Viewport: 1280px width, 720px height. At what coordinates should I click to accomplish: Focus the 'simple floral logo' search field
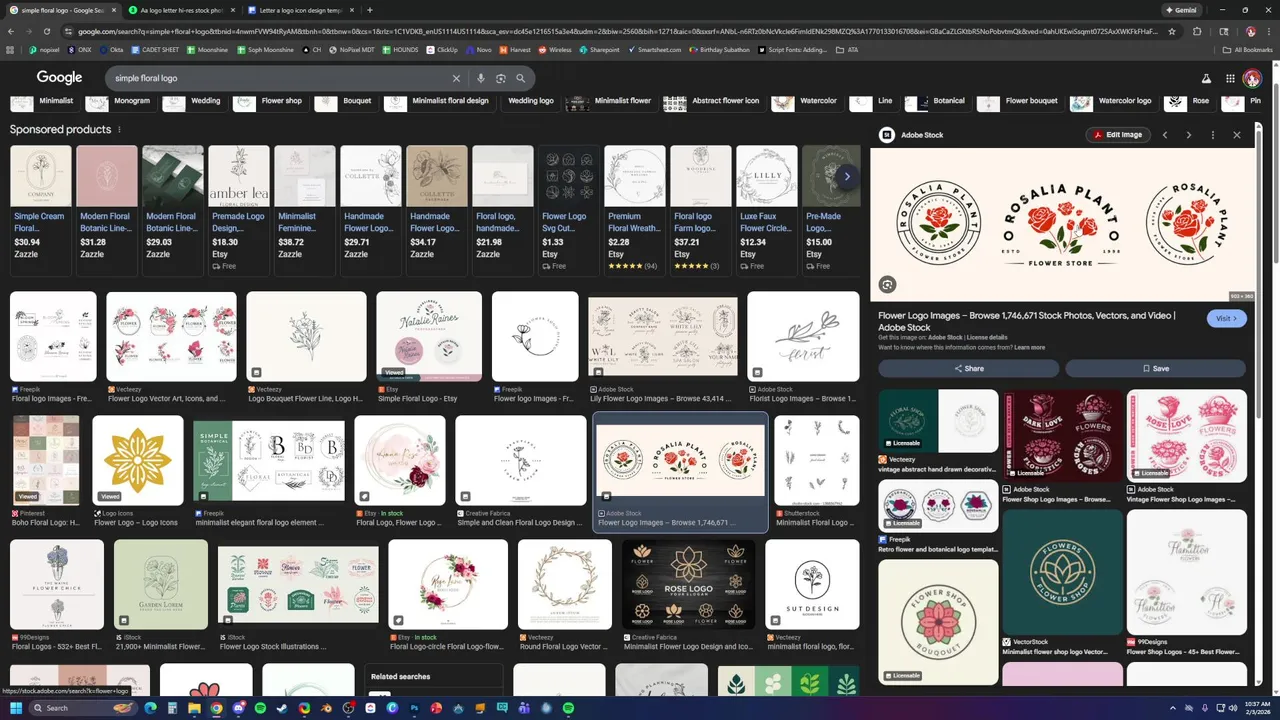[280, 78]
